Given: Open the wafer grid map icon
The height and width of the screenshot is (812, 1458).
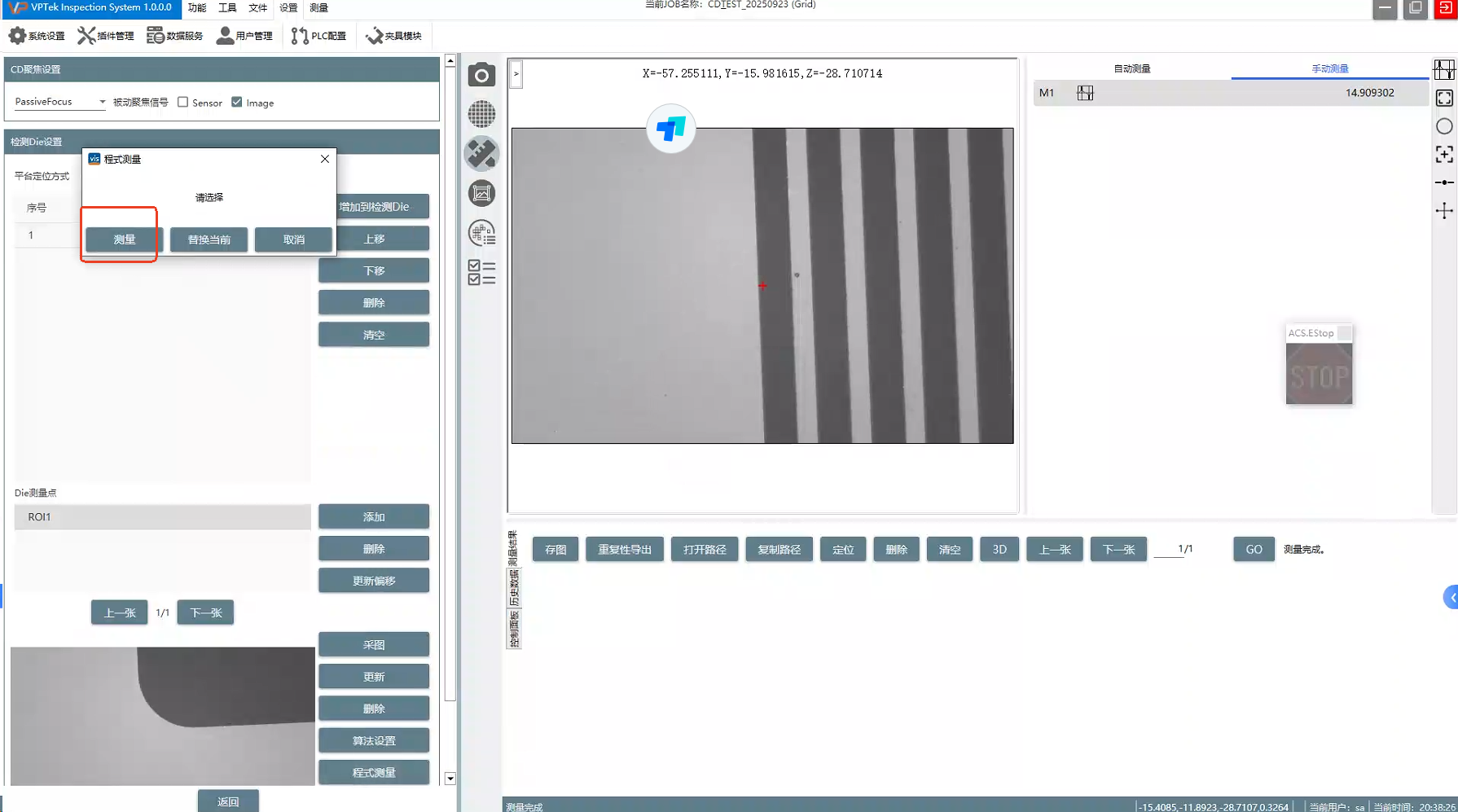Looking at the screenshot, I should (481, 114).
